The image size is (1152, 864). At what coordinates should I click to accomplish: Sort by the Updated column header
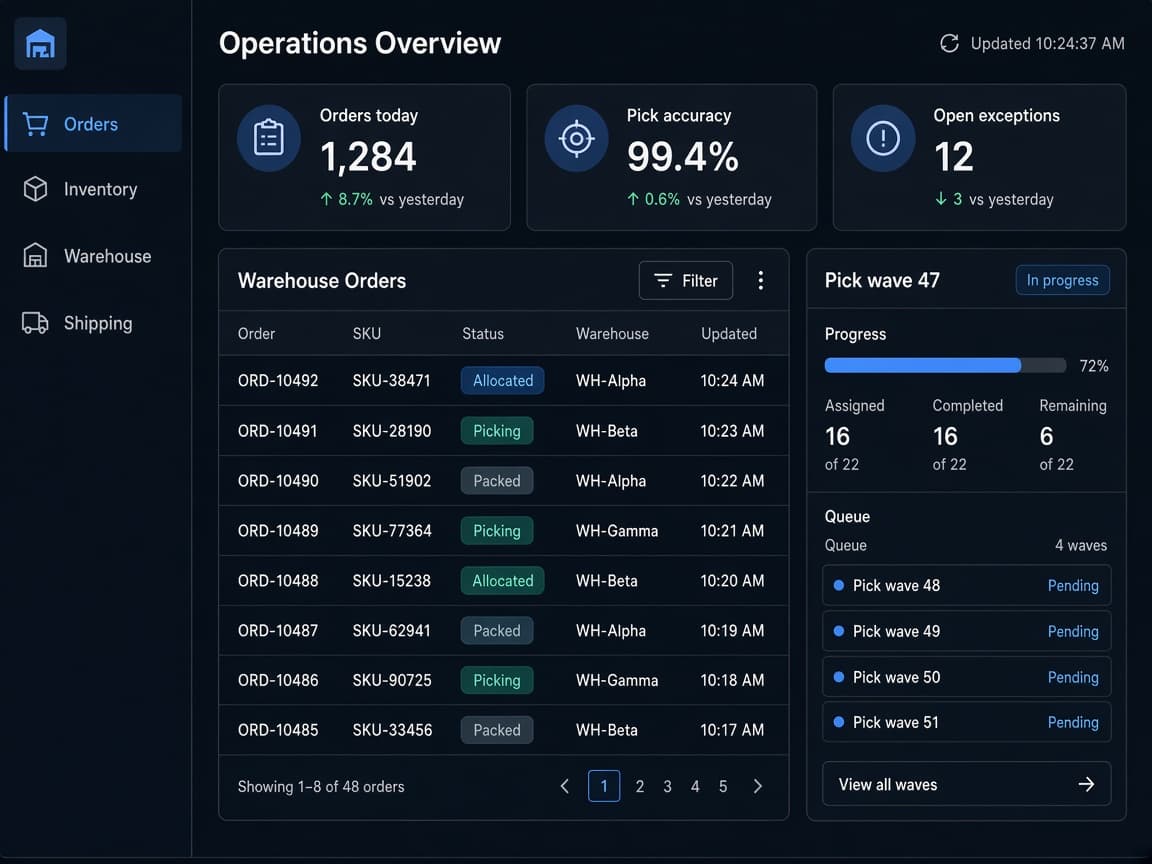tap(729, 334)
